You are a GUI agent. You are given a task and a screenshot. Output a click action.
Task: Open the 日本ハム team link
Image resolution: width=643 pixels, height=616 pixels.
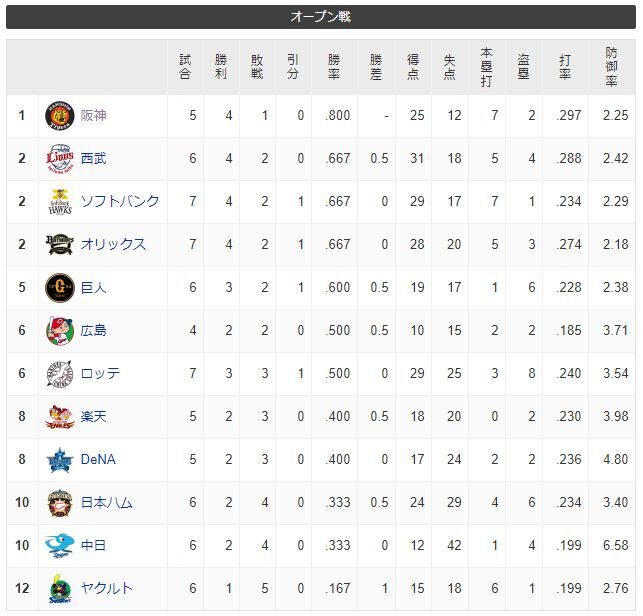[107, 503]
